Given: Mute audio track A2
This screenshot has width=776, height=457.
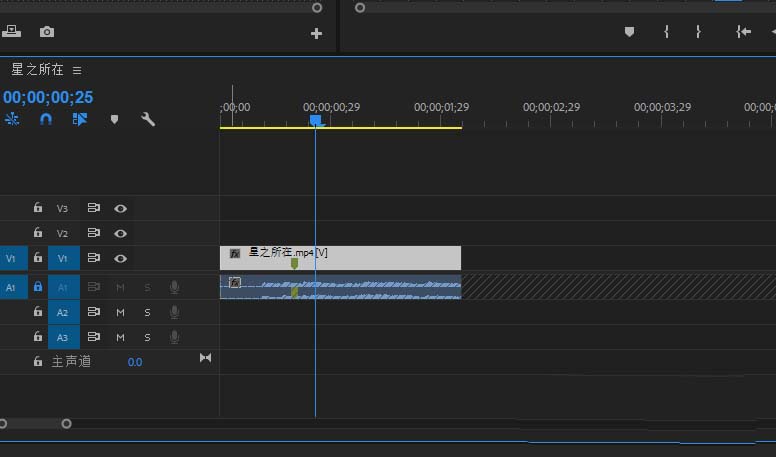Looking at the screenshot, I should [120, 312].
